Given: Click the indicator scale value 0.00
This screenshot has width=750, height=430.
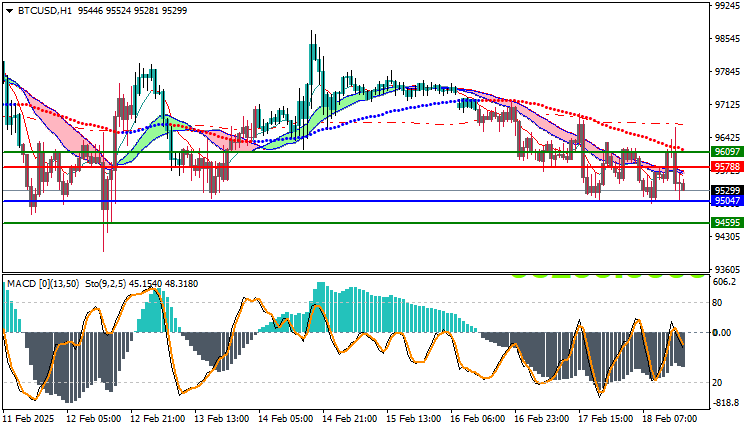Looking at the screenshot, I should coord(722,333).
